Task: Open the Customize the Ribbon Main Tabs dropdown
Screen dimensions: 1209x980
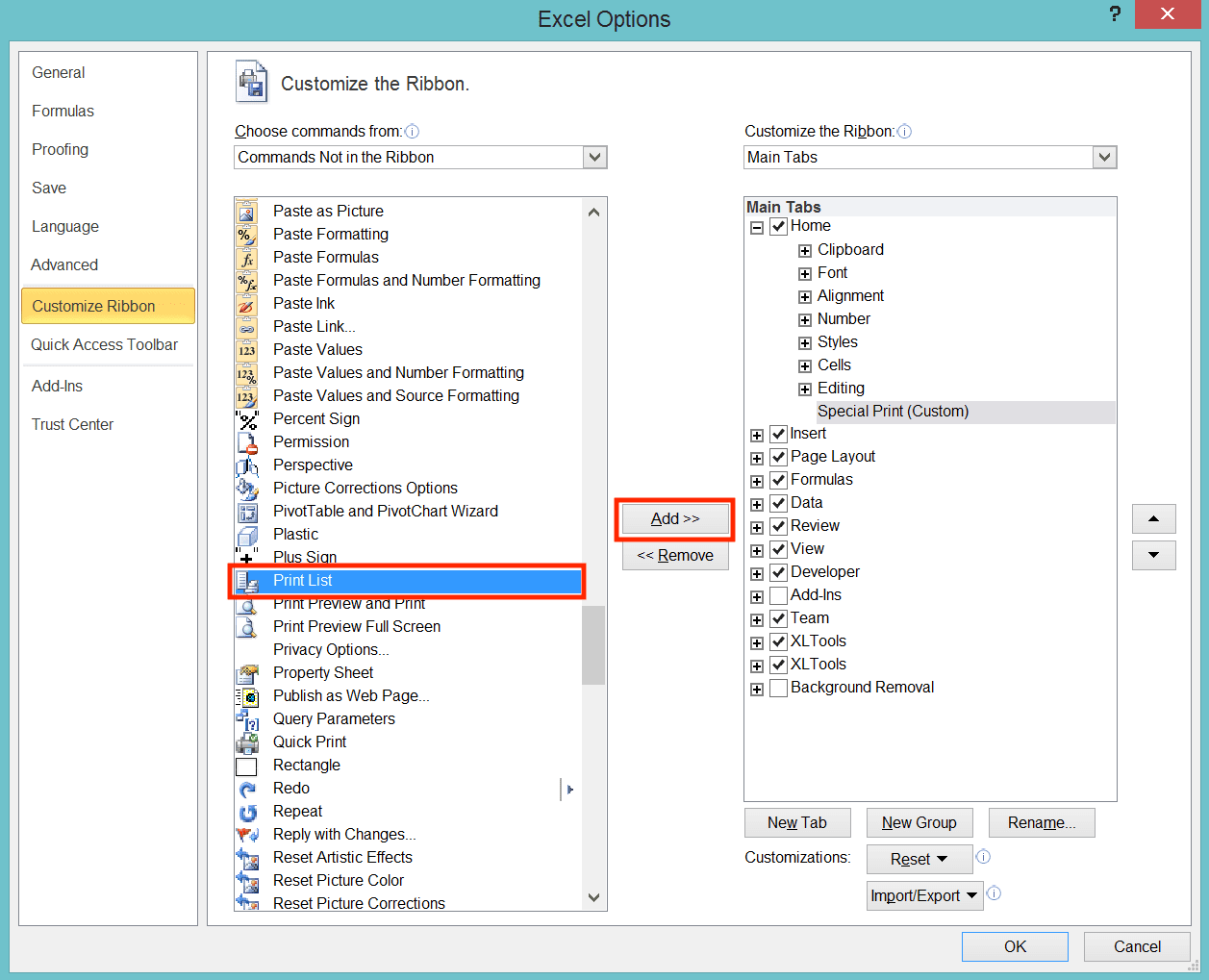Action: pyautogui.click(x=1105, y=157)
